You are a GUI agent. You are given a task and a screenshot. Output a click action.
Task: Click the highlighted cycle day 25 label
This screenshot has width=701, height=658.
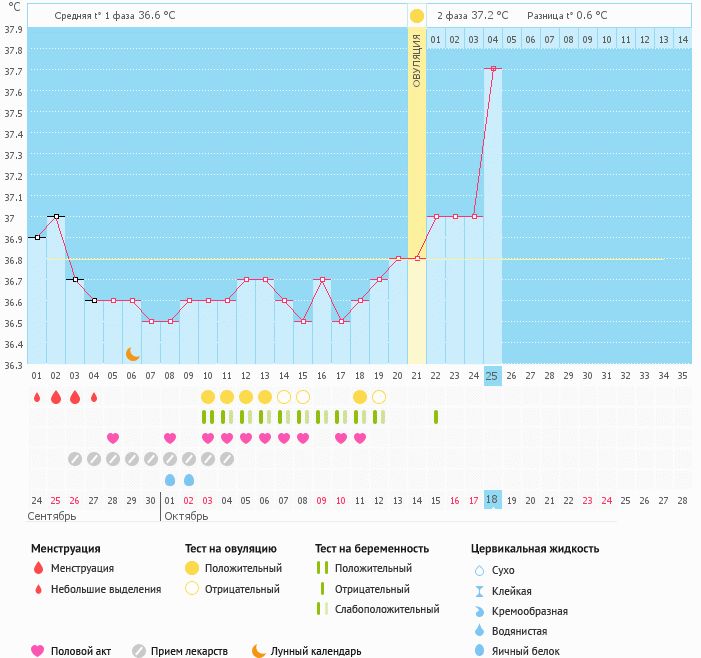coord(492,376)
